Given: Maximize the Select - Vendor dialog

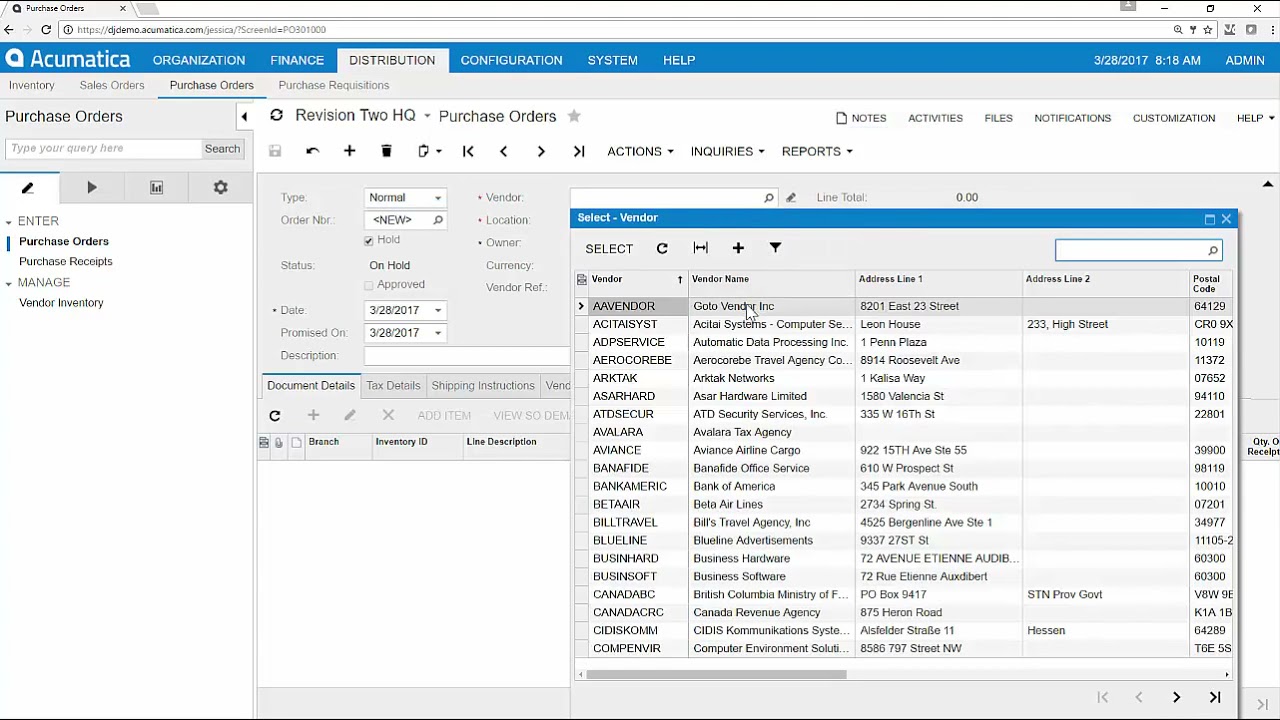Looking at the screenshot, I should [1210, 219].
